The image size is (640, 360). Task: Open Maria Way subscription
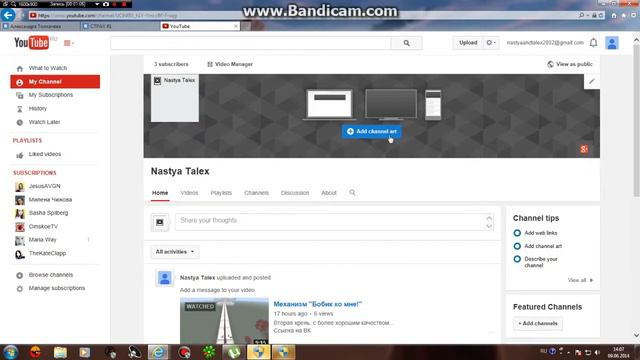click(x=42, y=240)
